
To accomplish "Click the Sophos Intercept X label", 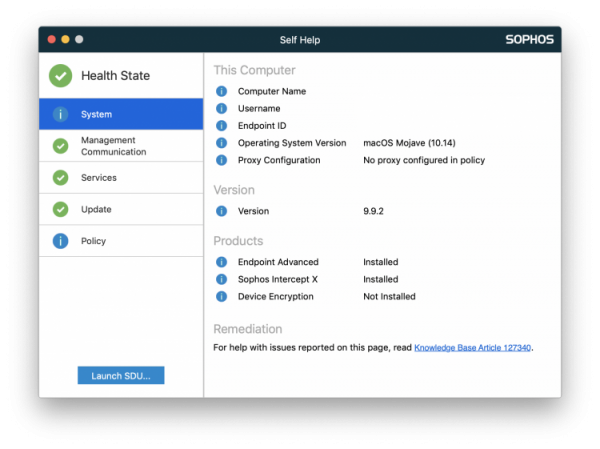I will (278, 279).
